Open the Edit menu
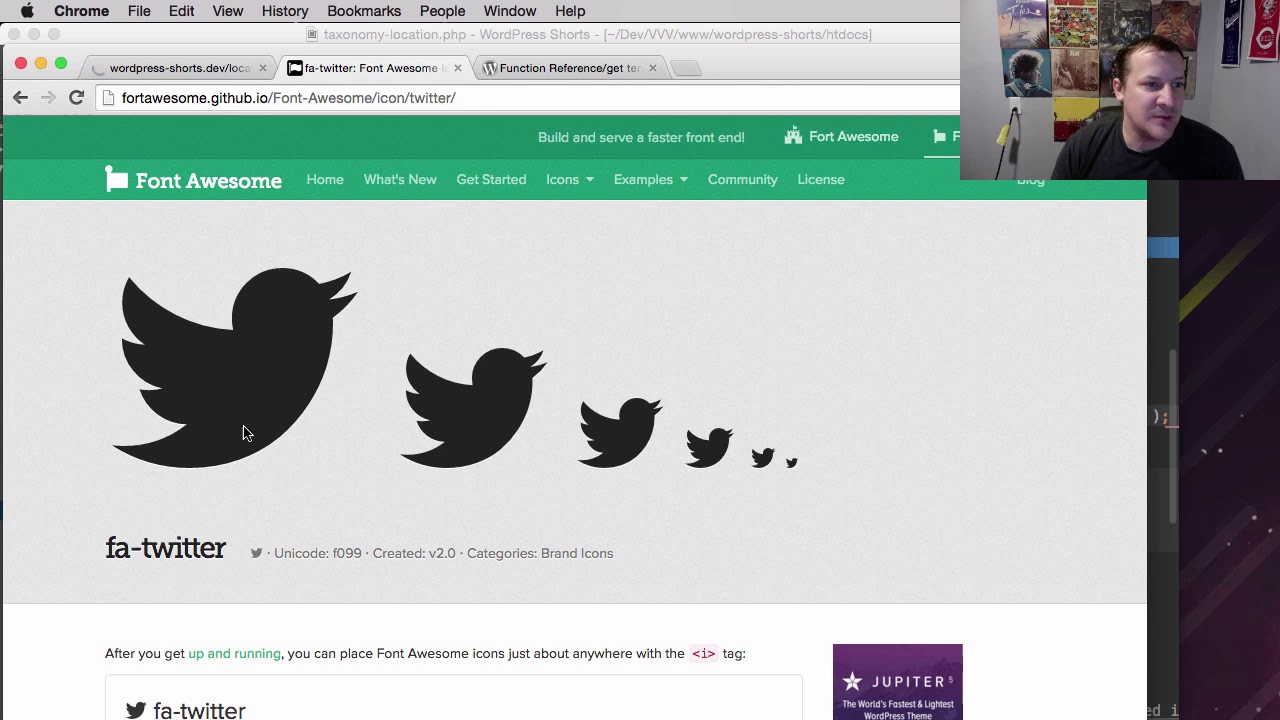The image size is (1280, 720). [x=181, y=11]
